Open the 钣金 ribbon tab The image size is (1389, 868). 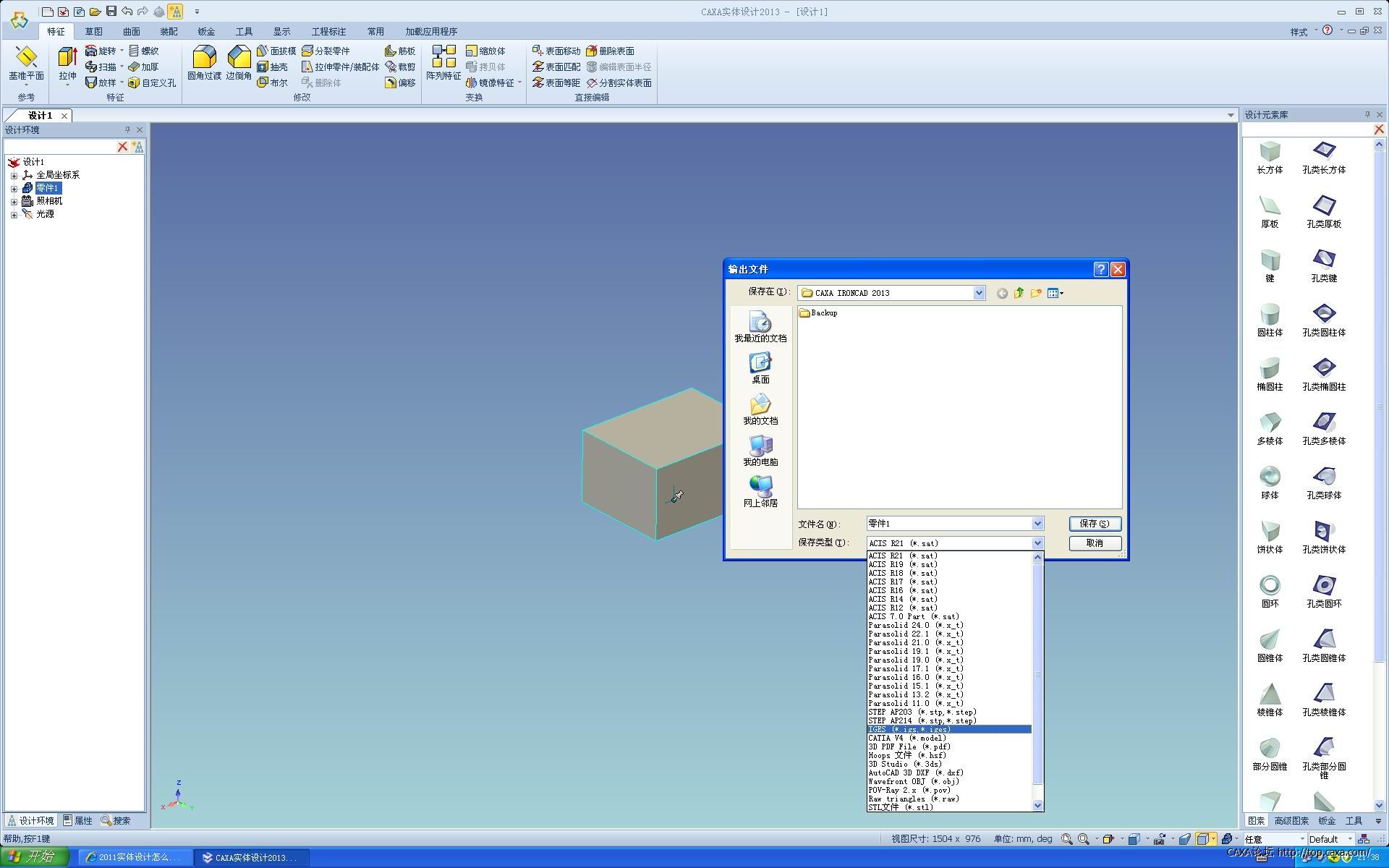tap(206, 32)
